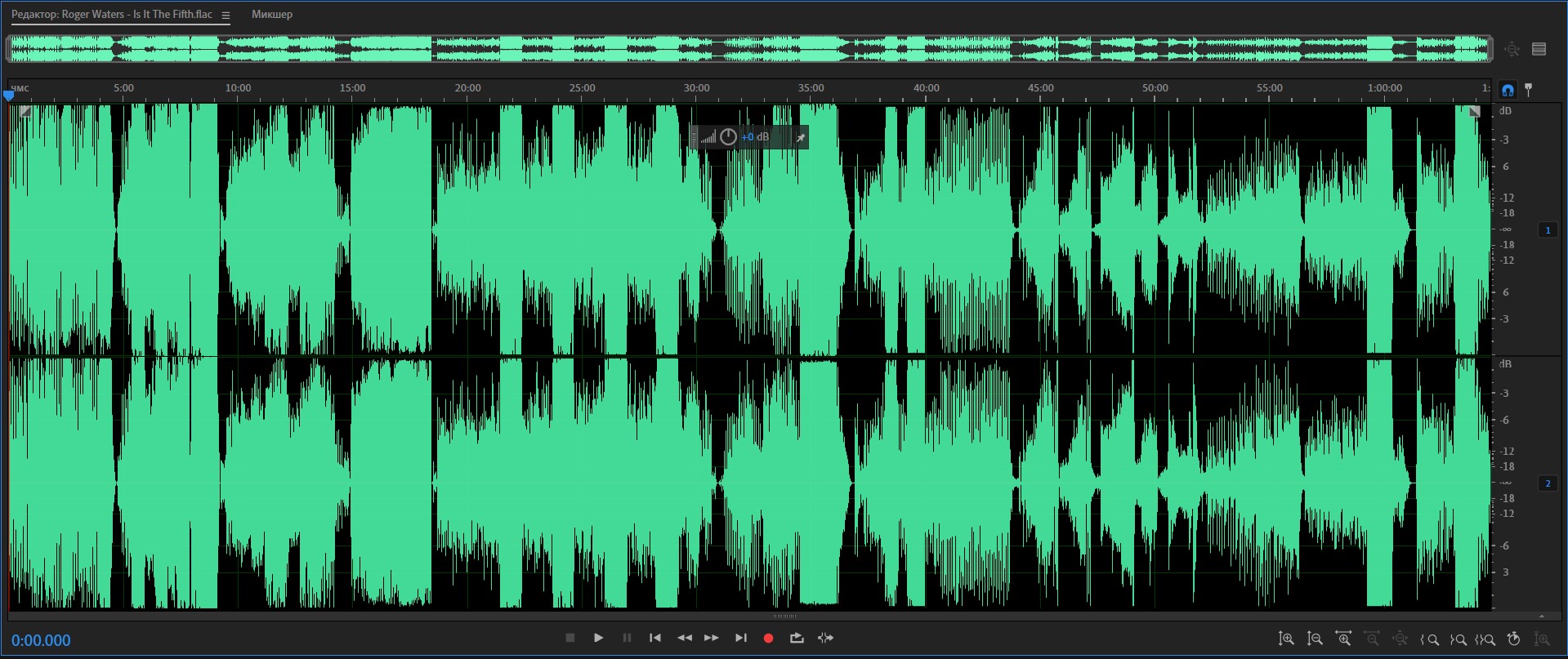Screen dimensions: 1568x659
Task: Click the HUD volume adjustment knob
Action: 728,137
